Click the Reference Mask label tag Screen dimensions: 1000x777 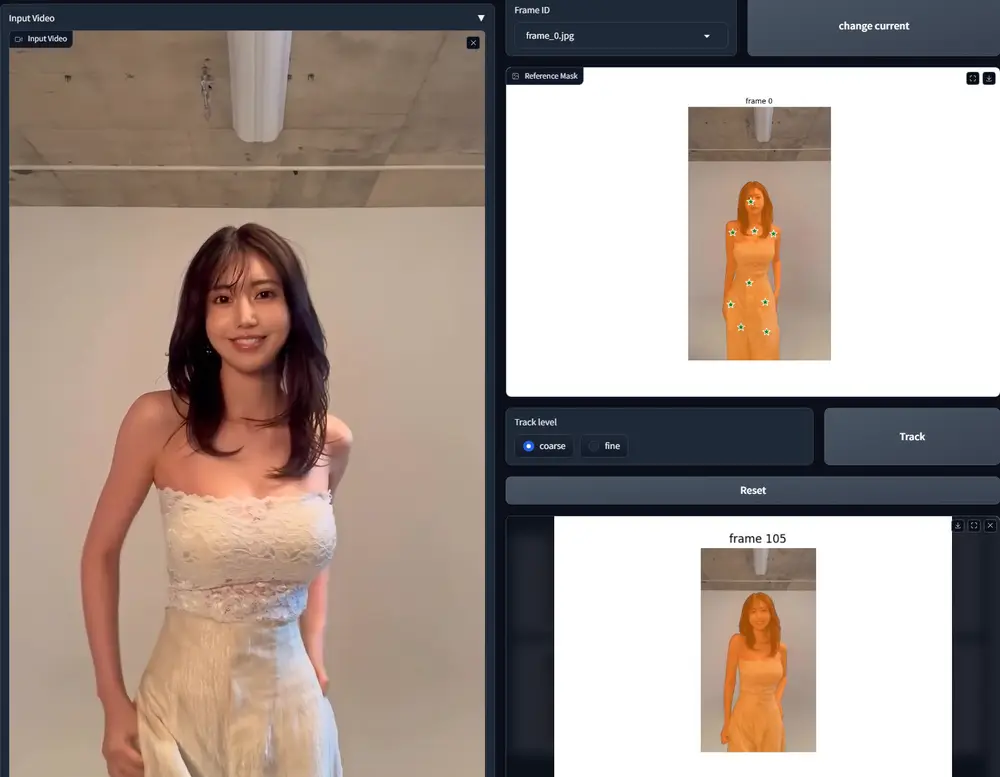[x=545, y=76]
